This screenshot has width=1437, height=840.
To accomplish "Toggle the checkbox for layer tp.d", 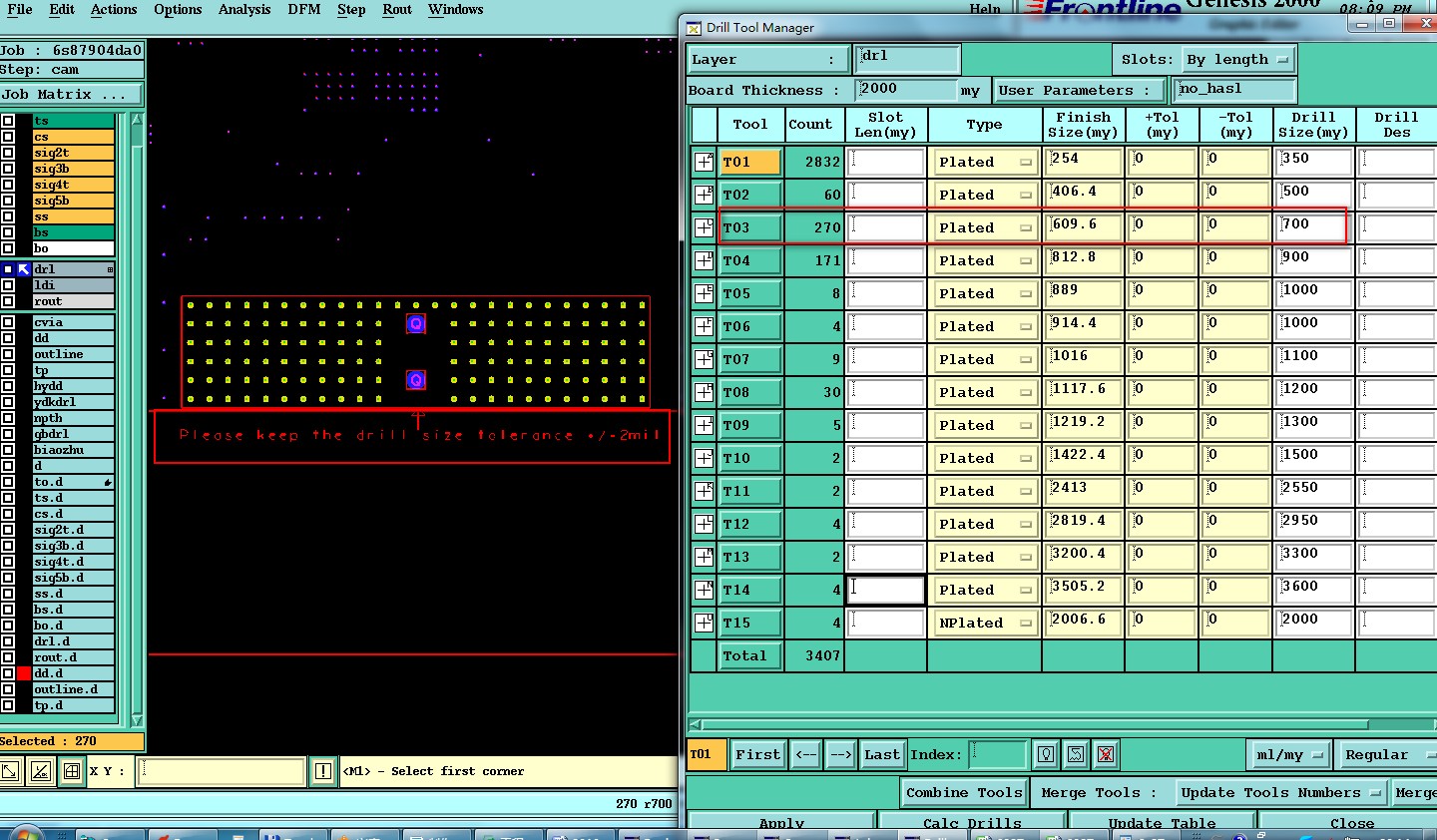I will pyautogui.click(x=8, y=705).
